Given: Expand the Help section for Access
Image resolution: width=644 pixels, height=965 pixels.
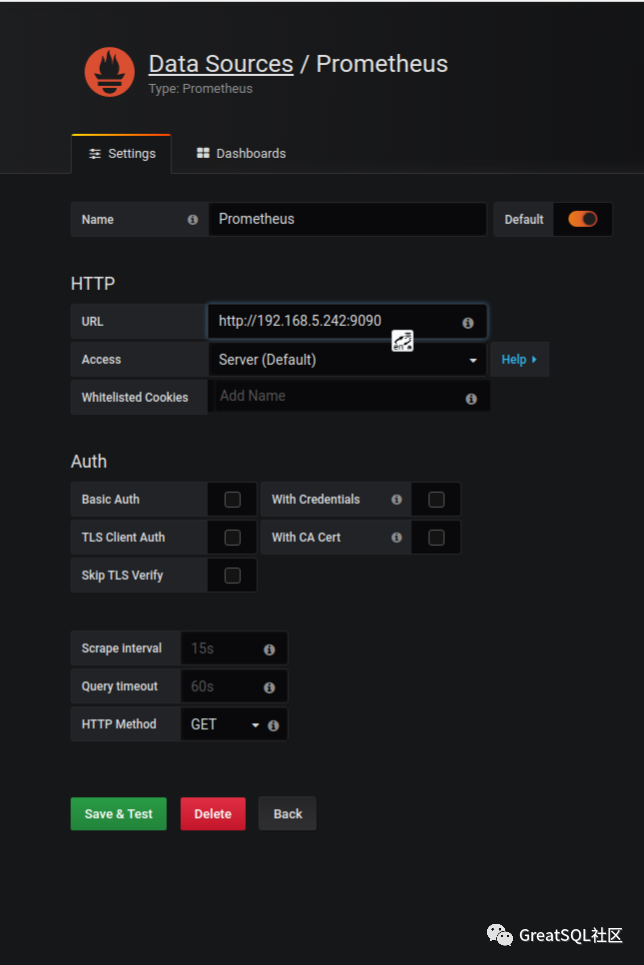Looking at the screenshot, I should (520, 359).
